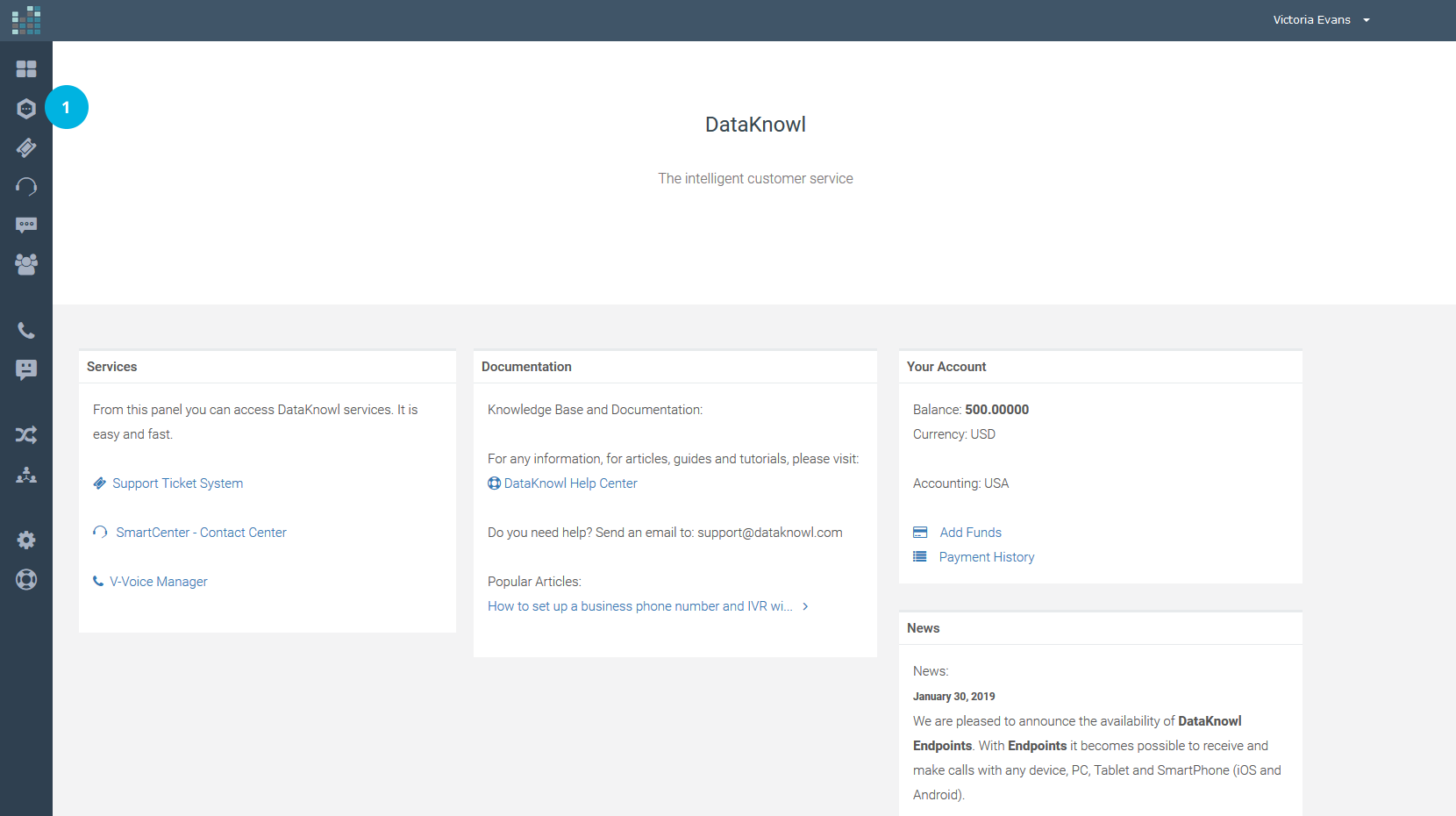Open the hexagon chatbot icon in sidebar
The height and width of the screenshot is (816, 1456).
point(26,109)
